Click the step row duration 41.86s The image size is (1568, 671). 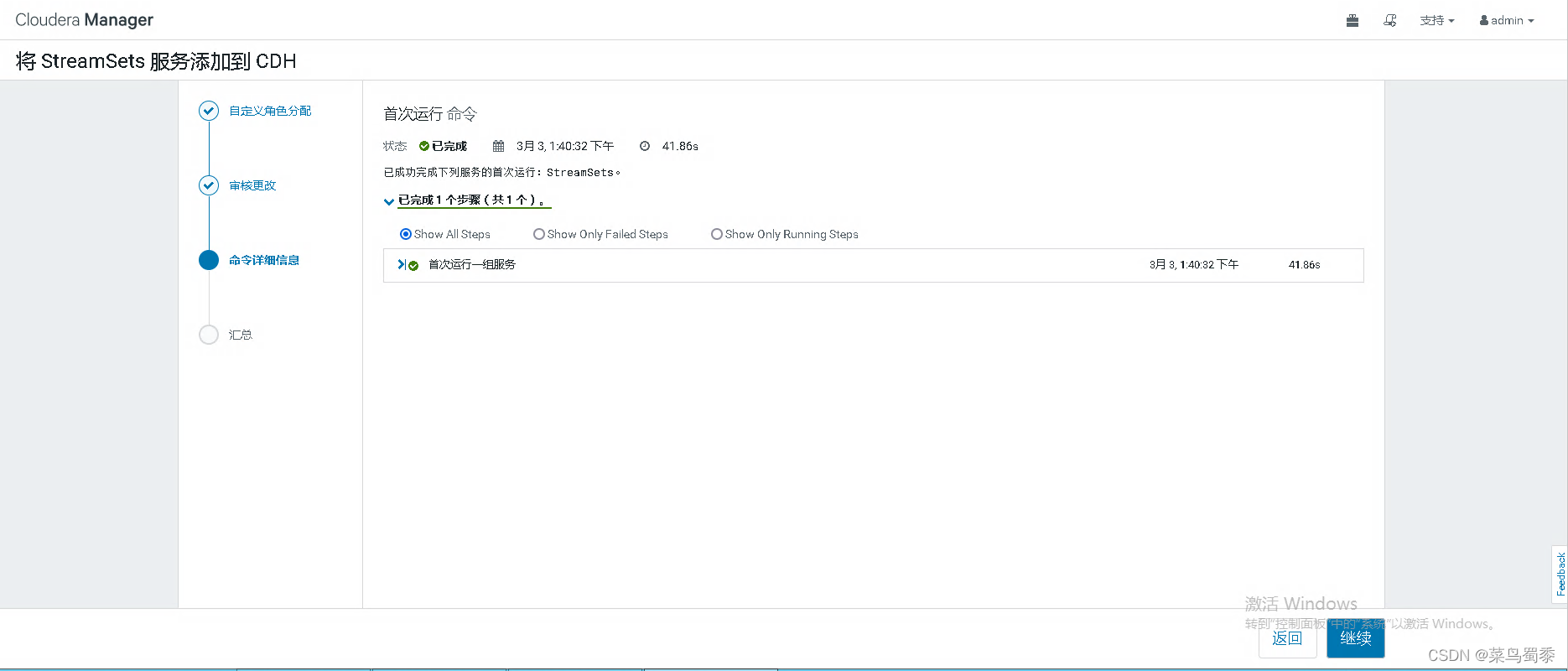1304,264
